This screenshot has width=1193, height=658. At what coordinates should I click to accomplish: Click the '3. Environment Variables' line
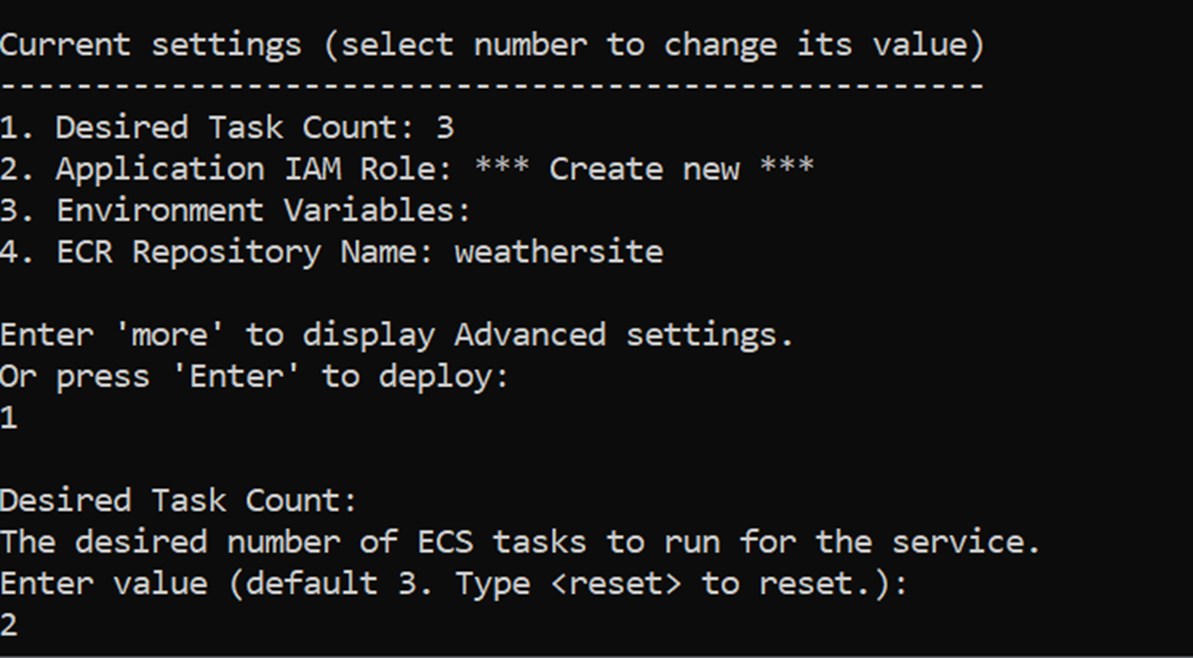(236, 211)
